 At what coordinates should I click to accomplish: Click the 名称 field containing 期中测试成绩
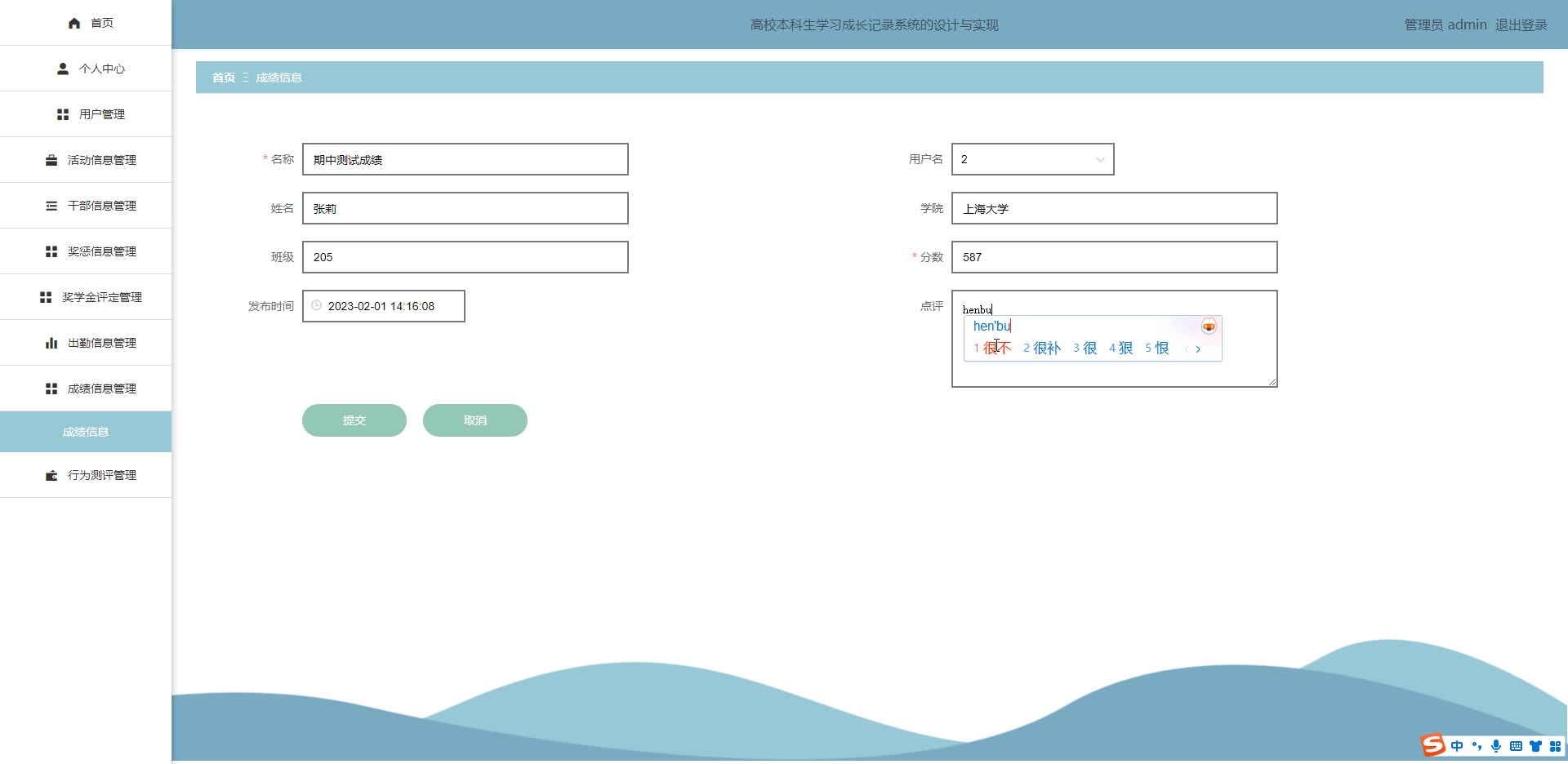[465, 159]
